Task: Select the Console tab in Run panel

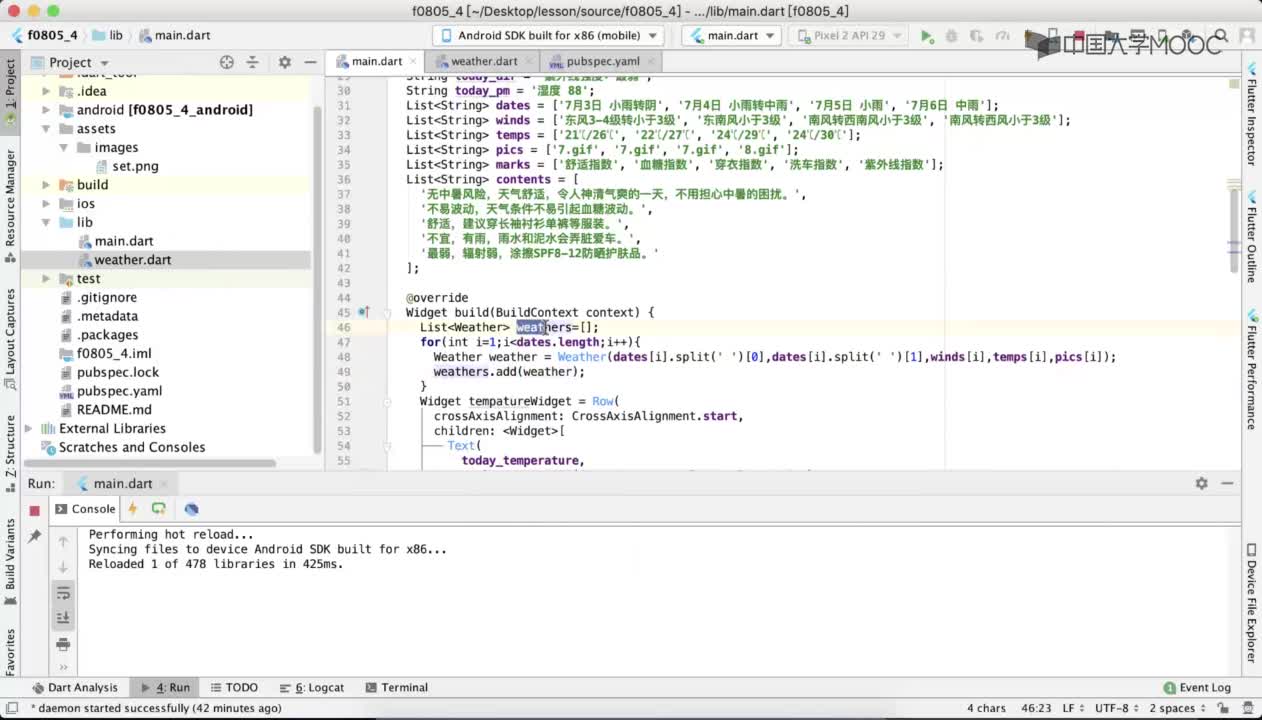Action: [85, 509]
